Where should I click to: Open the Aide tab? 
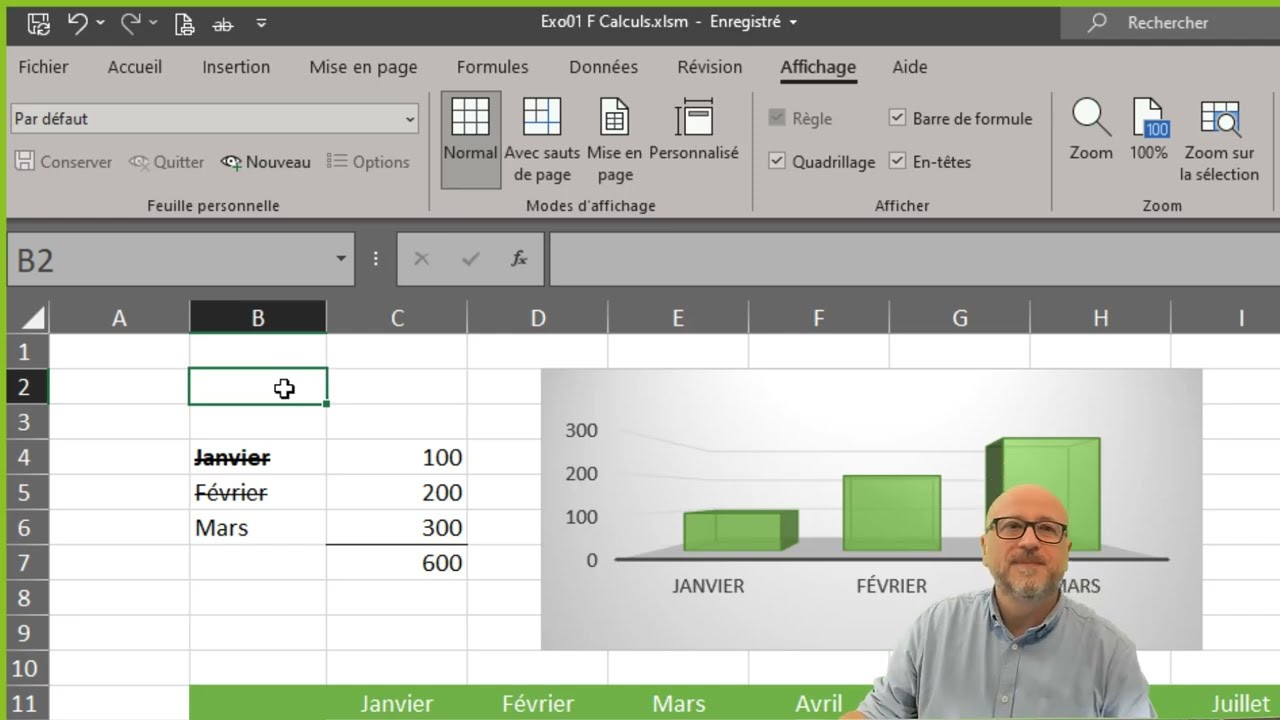[910, 67]
